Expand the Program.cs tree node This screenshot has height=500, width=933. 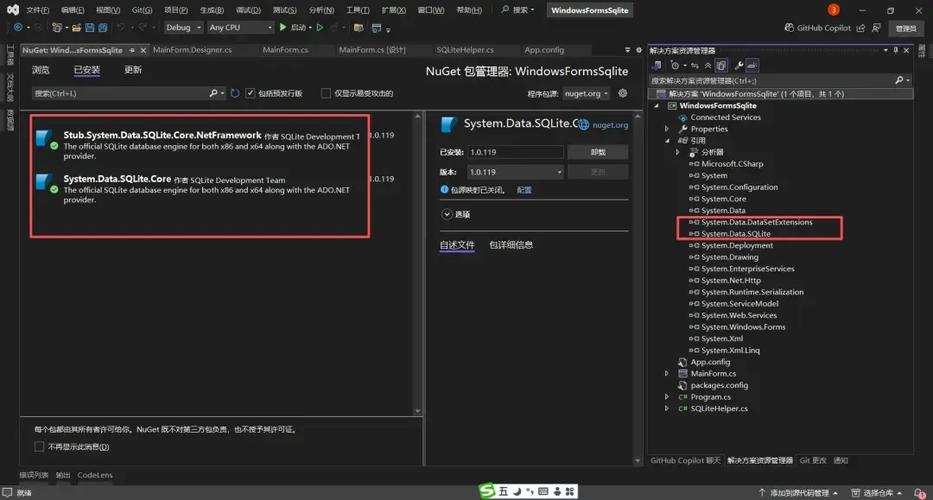pos(667,396)
